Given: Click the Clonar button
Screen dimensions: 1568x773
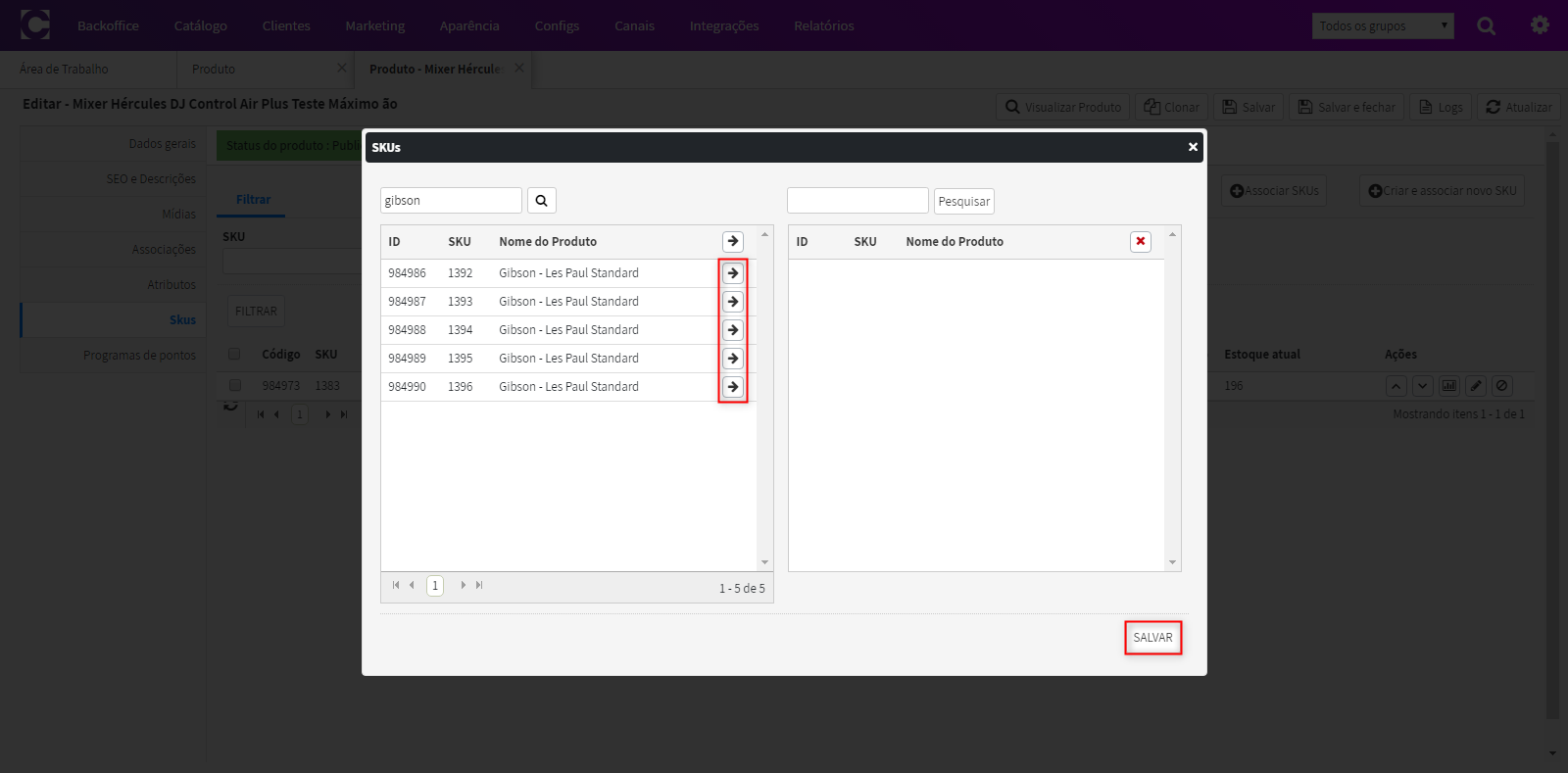Looking at the screenshot, I should 1172,107.
